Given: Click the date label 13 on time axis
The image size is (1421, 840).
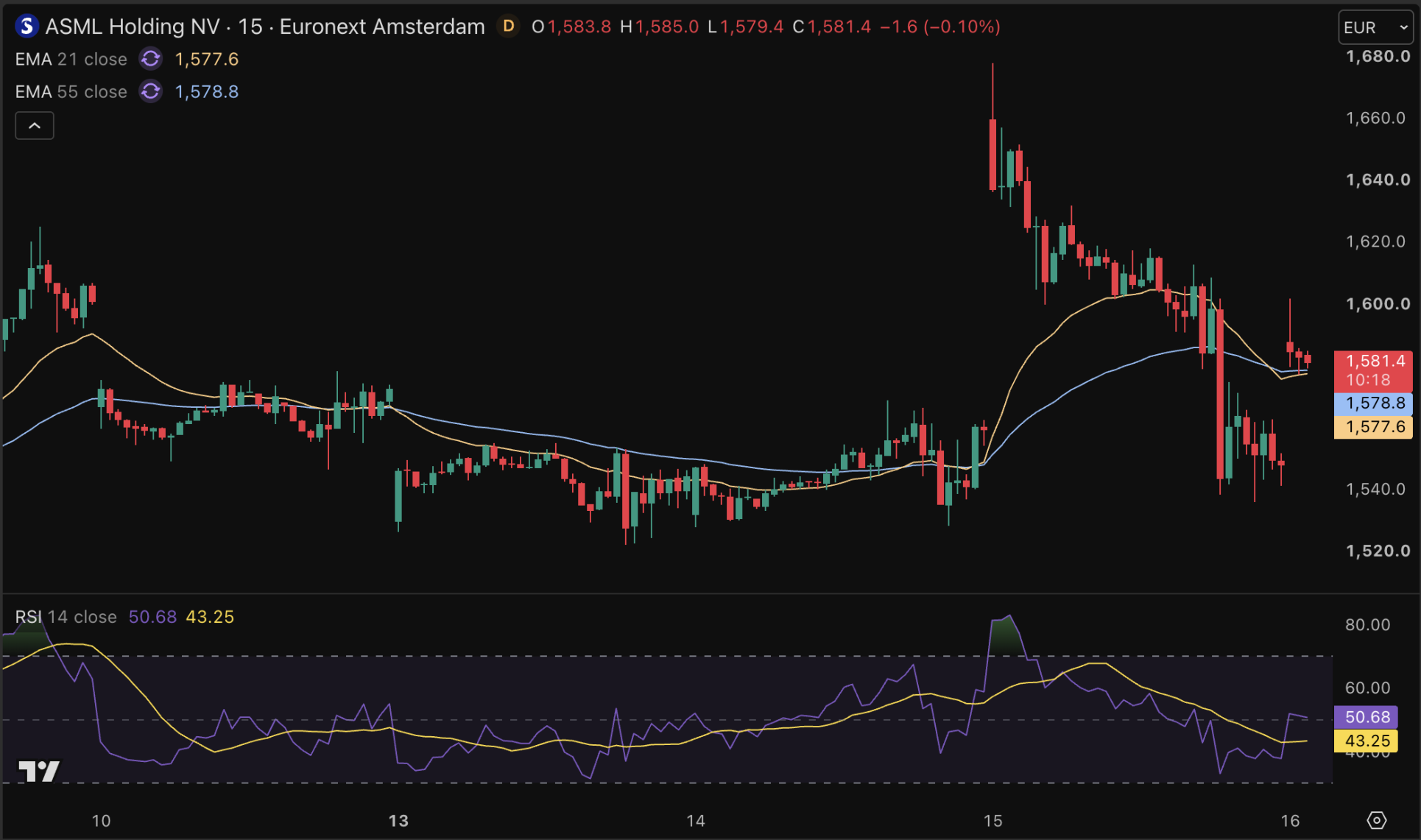Looking at the screenshot, I should 398,820.
